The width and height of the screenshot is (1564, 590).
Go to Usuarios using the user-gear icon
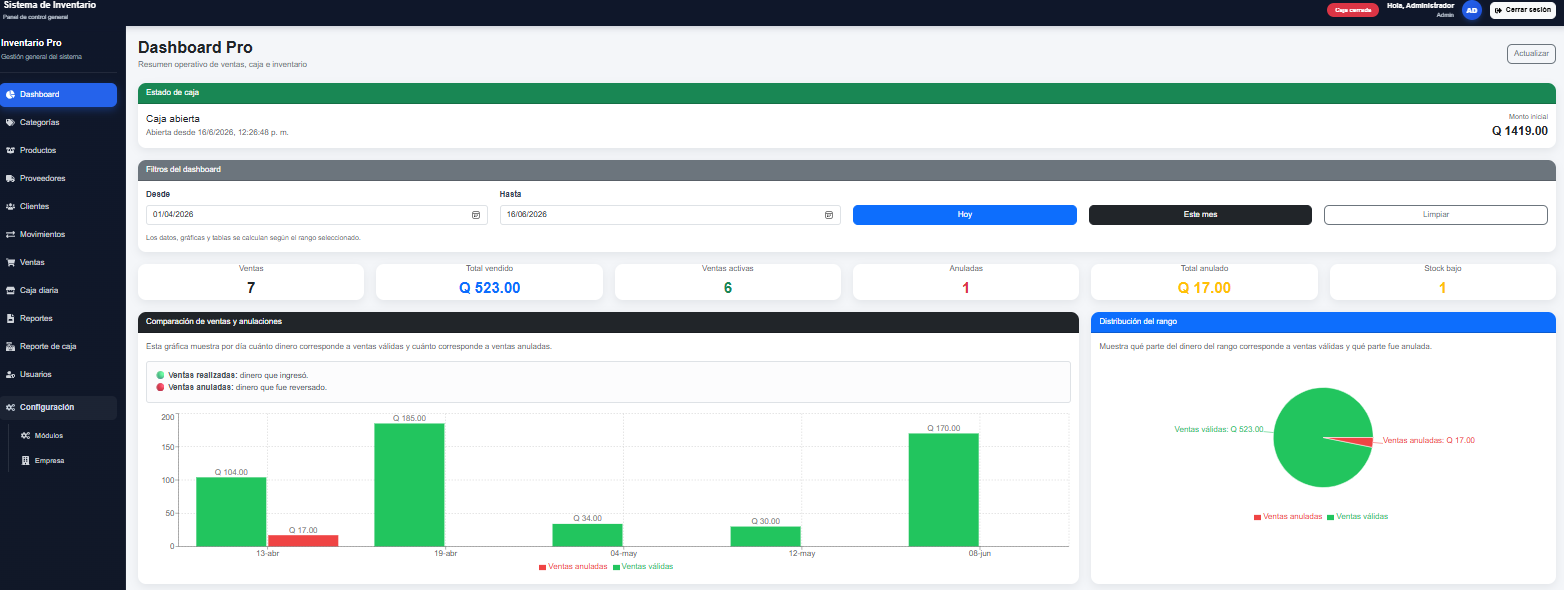click(x=10, y=374)
